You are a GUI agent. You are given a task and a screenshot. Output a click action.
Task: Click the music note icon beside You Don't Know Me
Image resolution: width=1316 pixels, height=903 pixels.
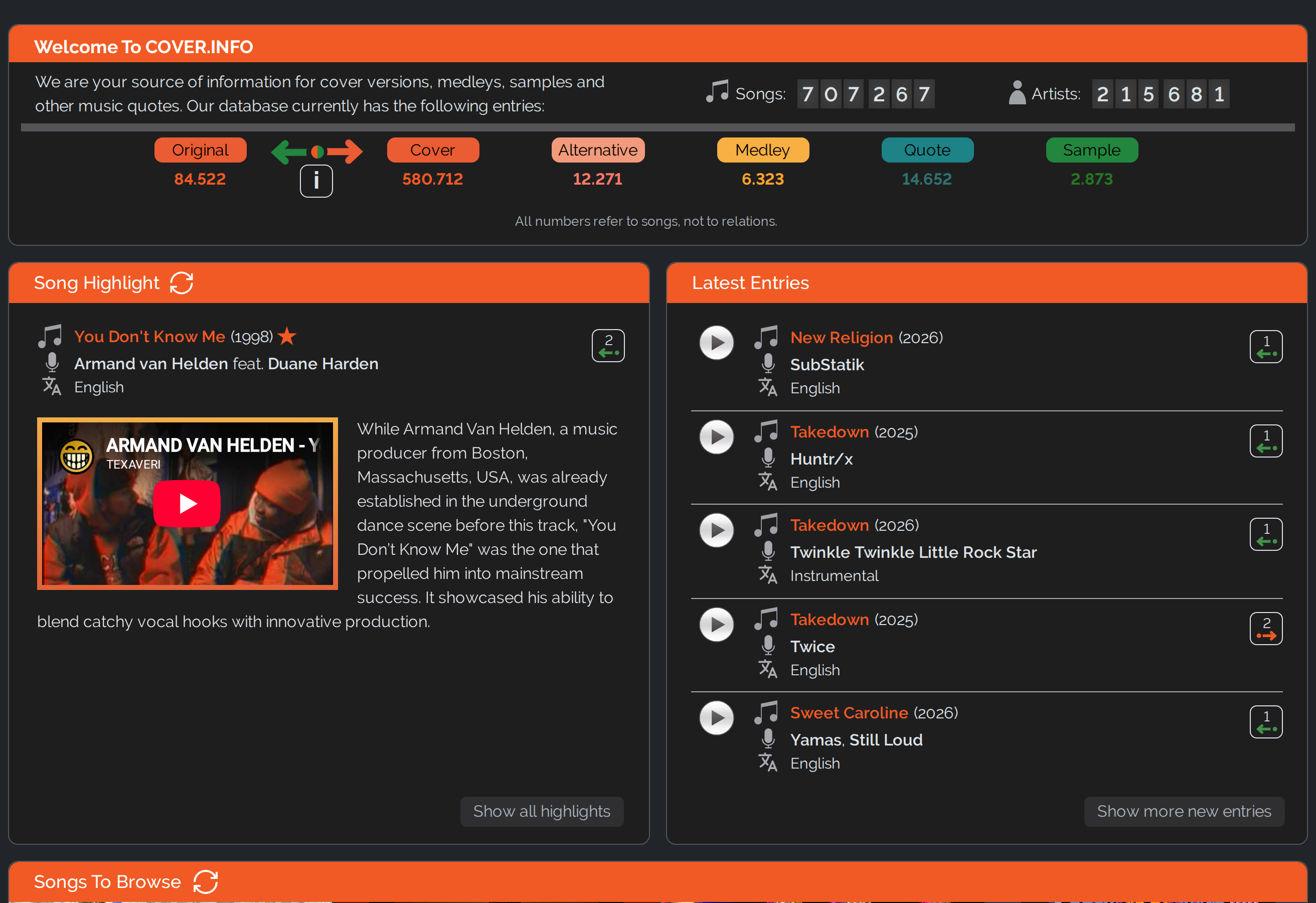pos(50,337)
